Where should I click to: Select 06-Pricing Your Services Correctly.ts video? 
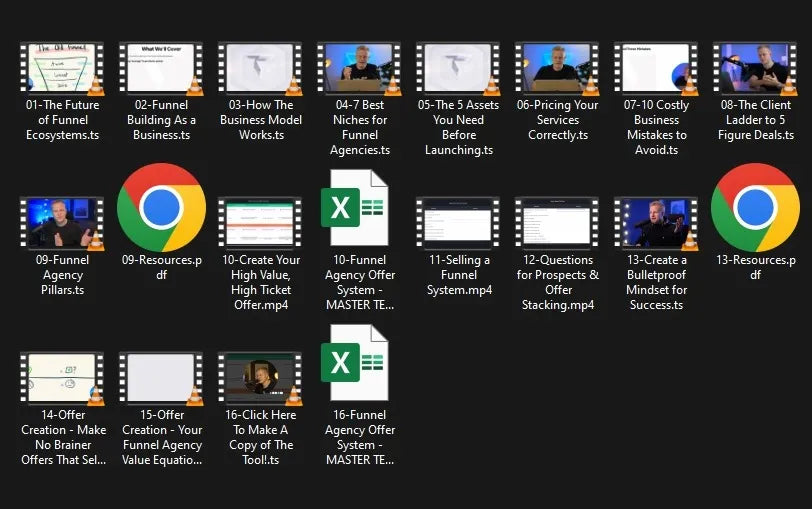click(x=557, y=69)
